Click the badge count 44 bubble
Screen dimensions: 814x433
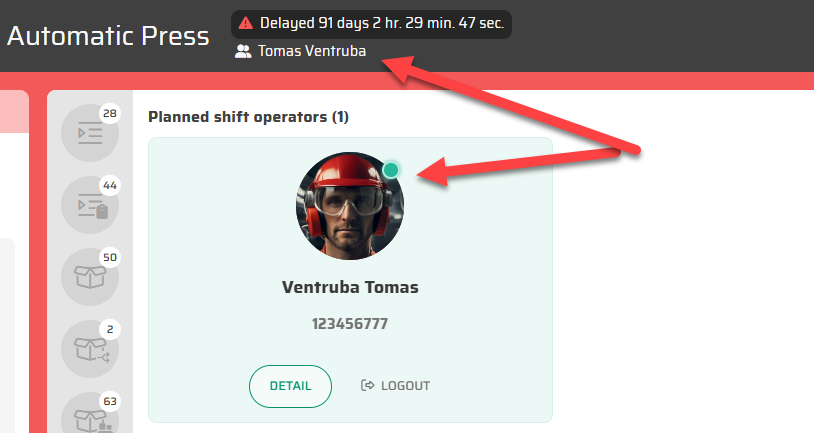tap(110, 186)
